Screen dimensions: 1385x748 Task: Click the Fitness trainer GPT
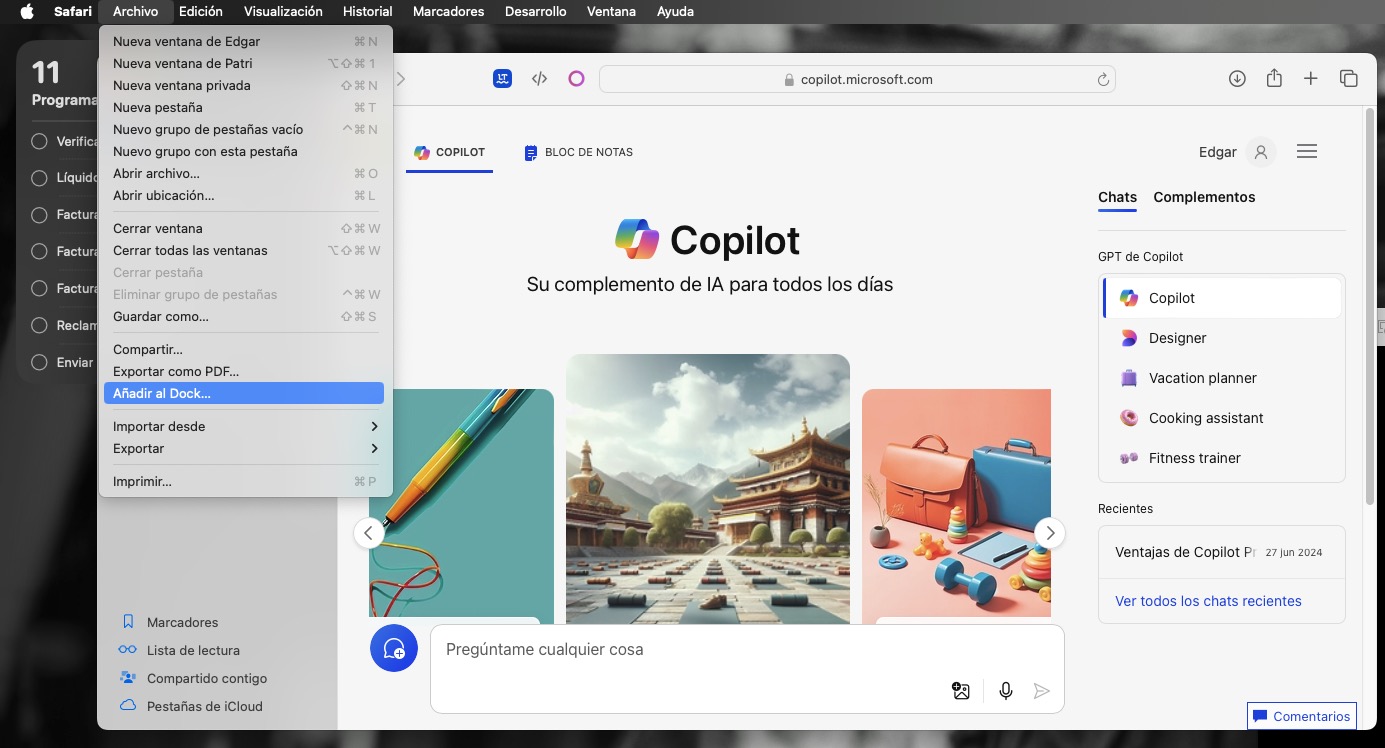click(x=1193, y=458)
